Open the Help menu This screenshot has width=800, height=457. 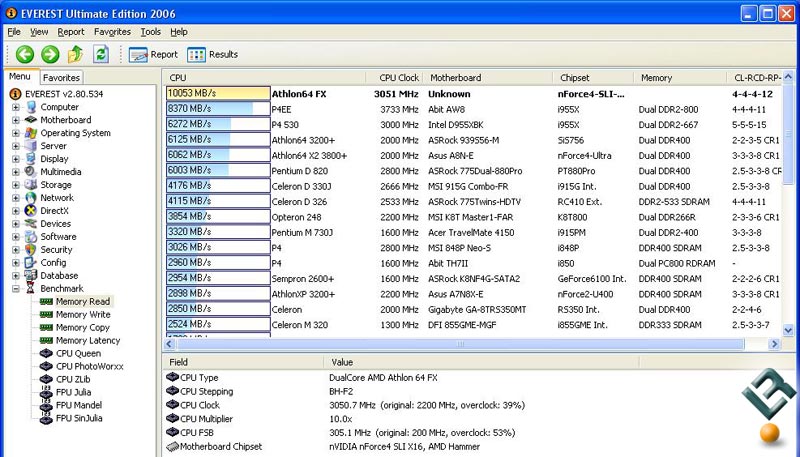coord(179,32)
